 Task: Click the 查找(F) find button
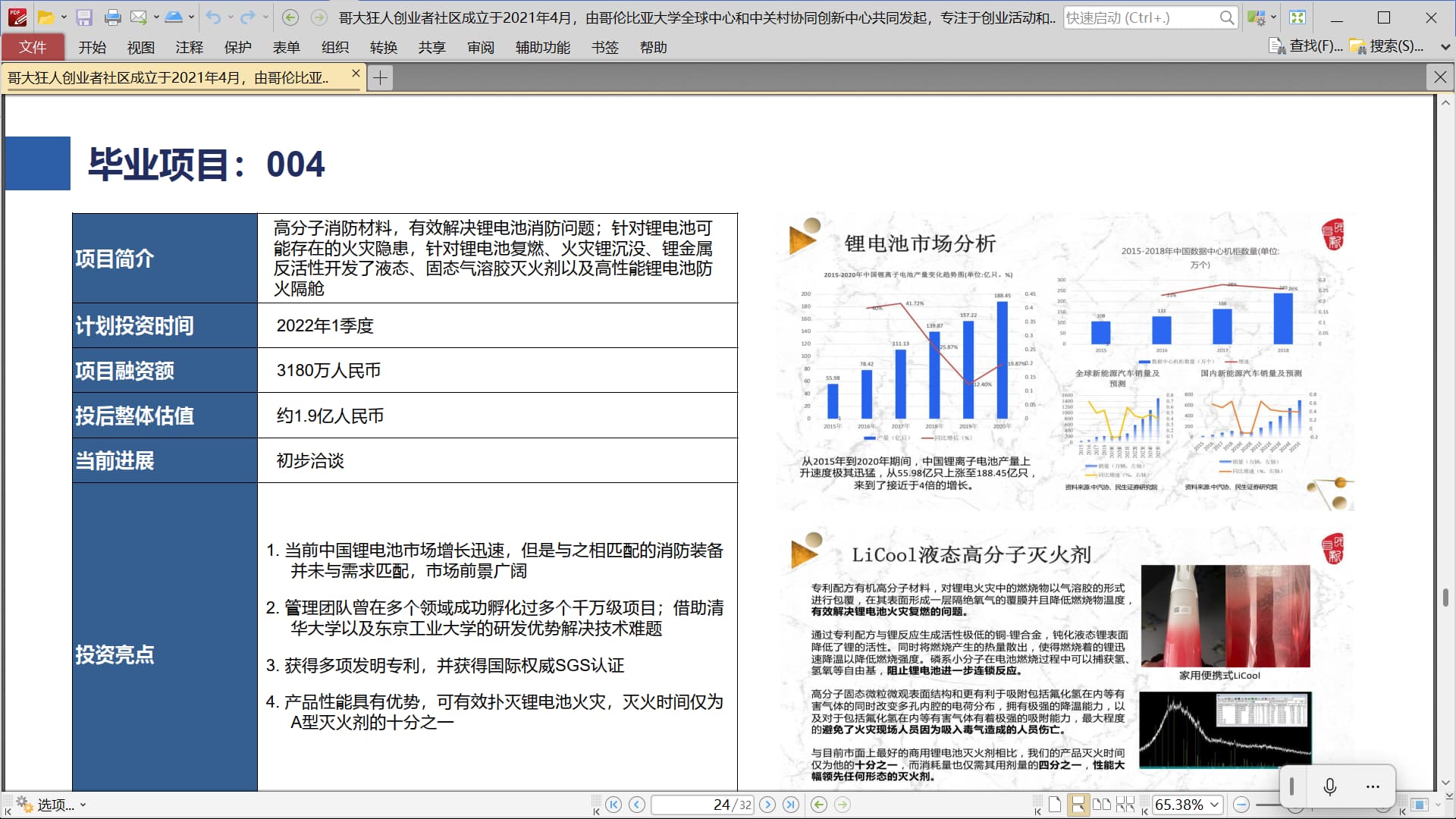pos(1306,47)
